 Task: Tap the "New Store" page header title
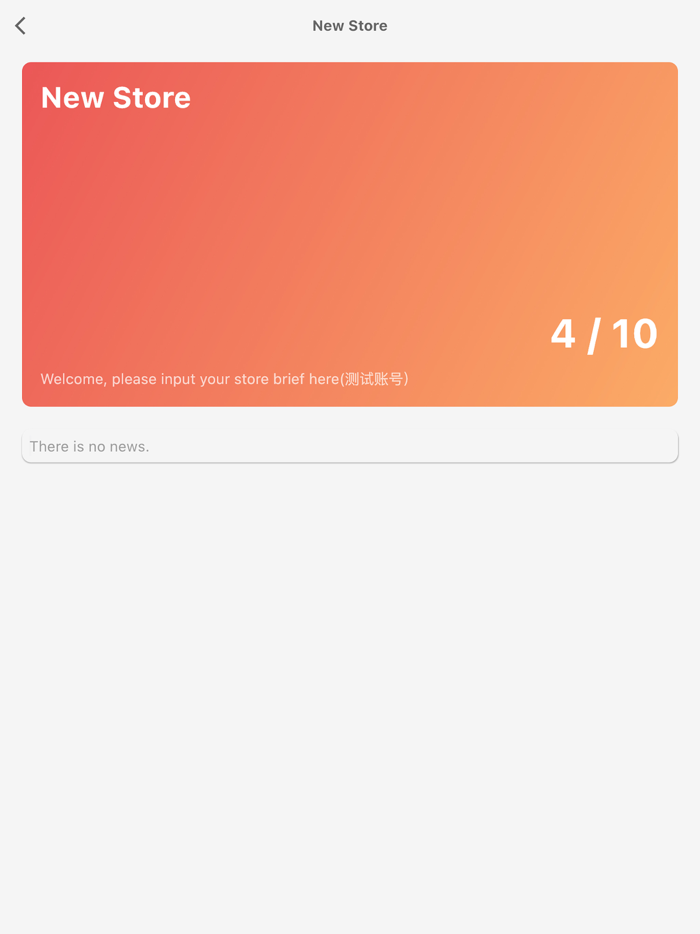pyautogui.click(x=350, y=26)
